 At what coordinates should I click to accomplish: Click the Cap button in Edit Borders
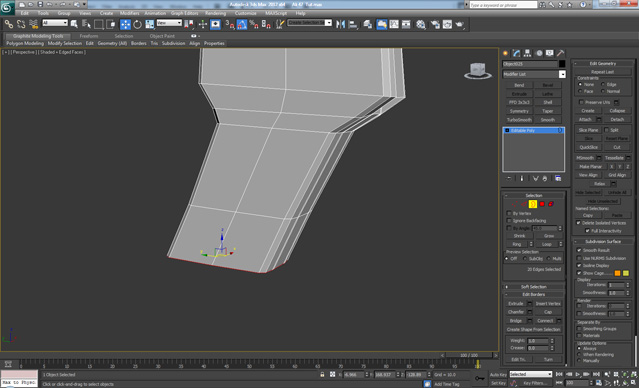[548, 312]
